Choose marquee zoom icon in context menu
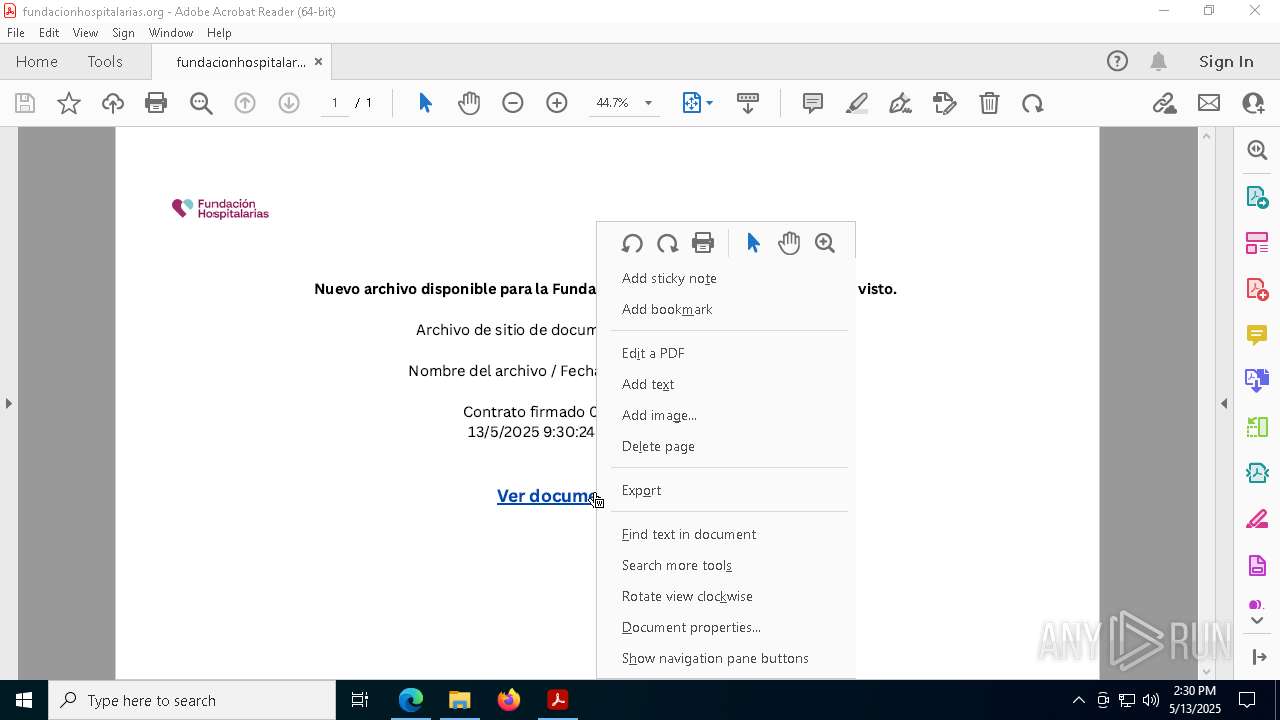The height and width of the screenshot is (720, 1280). click(825, 243)
